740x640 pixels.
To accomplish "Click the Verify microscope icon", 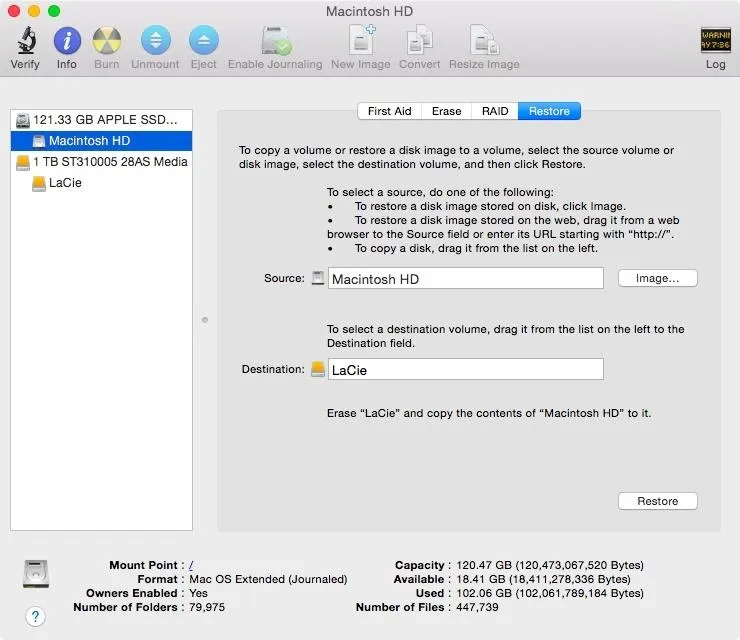I will pyautogui.click(x=26, y=41).
